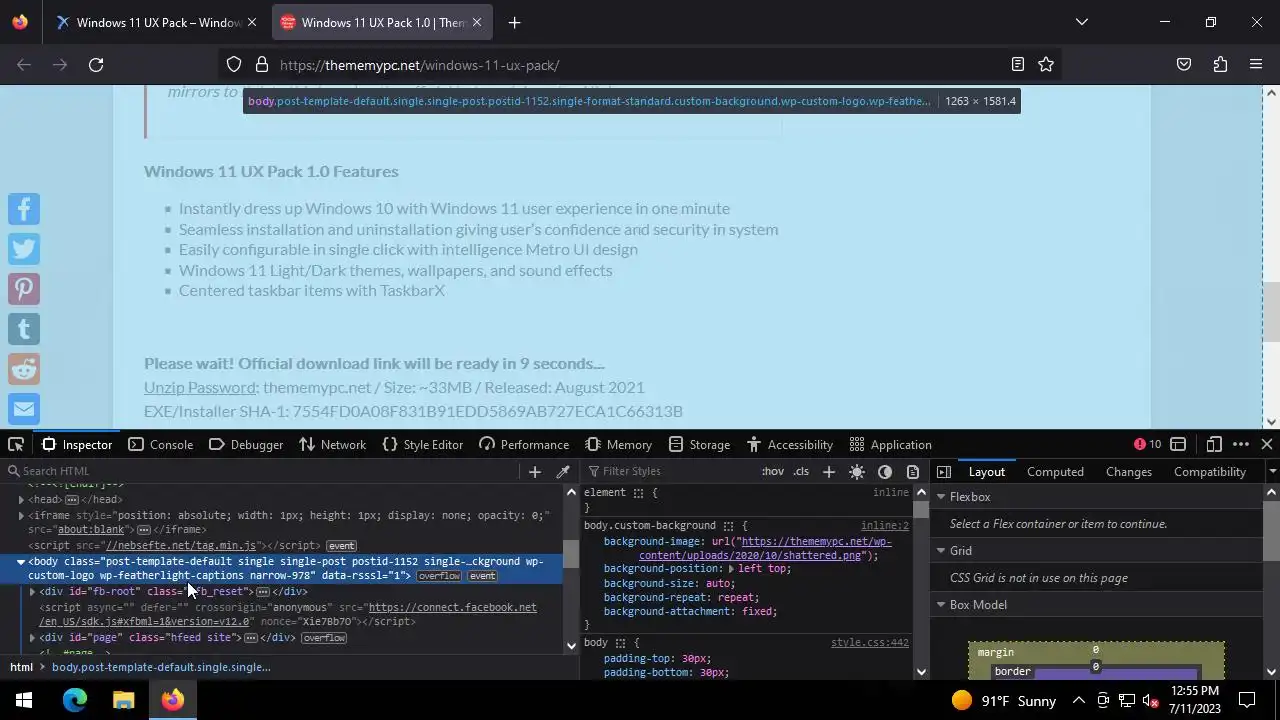Bookmark this page with the star

point(1046,65)
